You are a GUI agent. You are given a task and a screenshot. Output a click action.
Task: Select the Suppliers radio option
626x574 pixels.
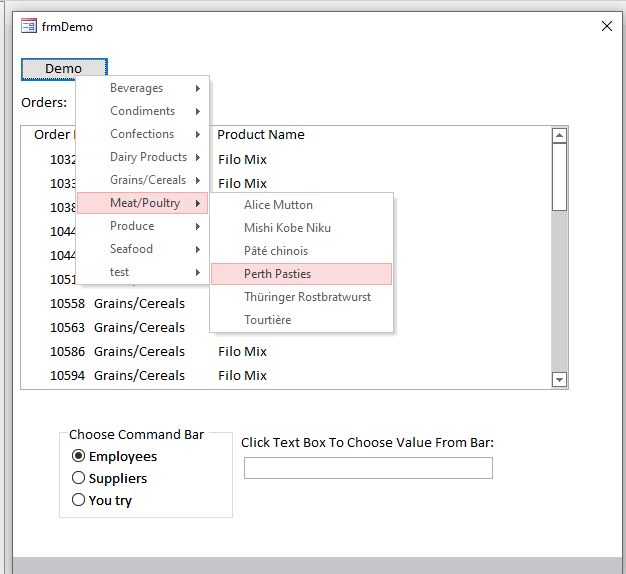79,478
